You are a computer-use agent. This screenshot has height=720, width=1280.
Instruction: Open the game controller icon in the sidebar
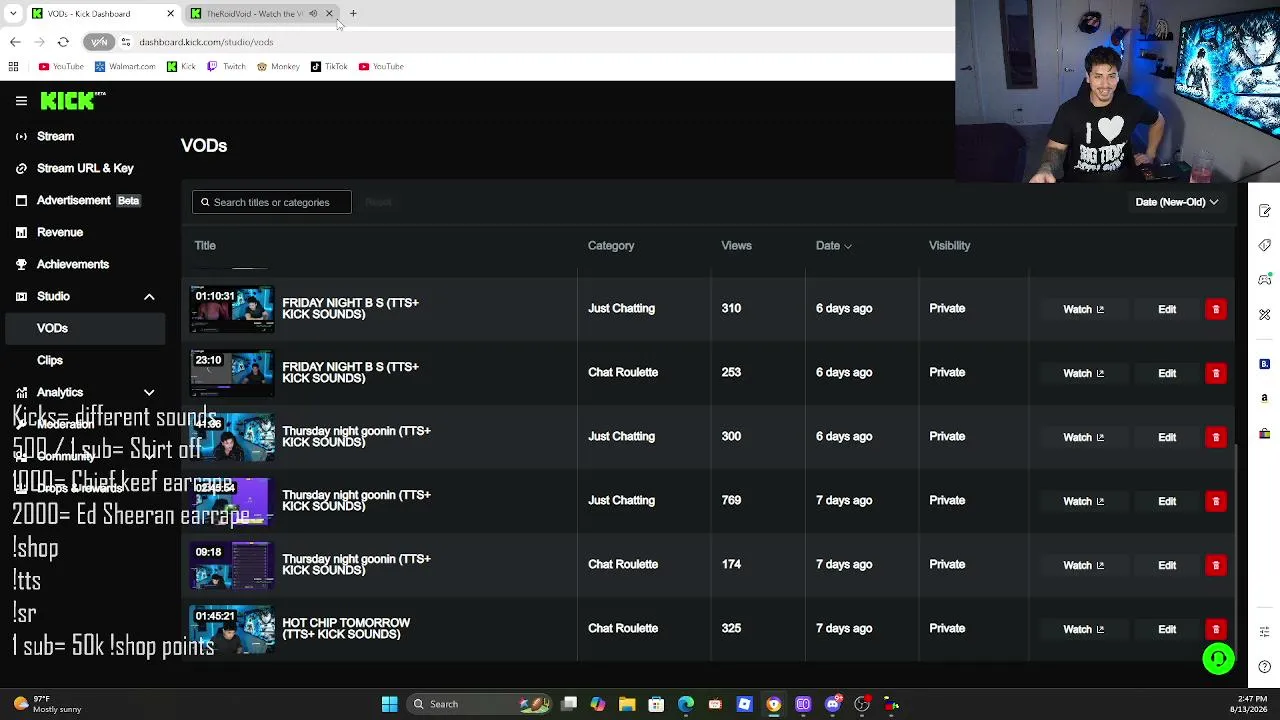(x=1265, y=280)
